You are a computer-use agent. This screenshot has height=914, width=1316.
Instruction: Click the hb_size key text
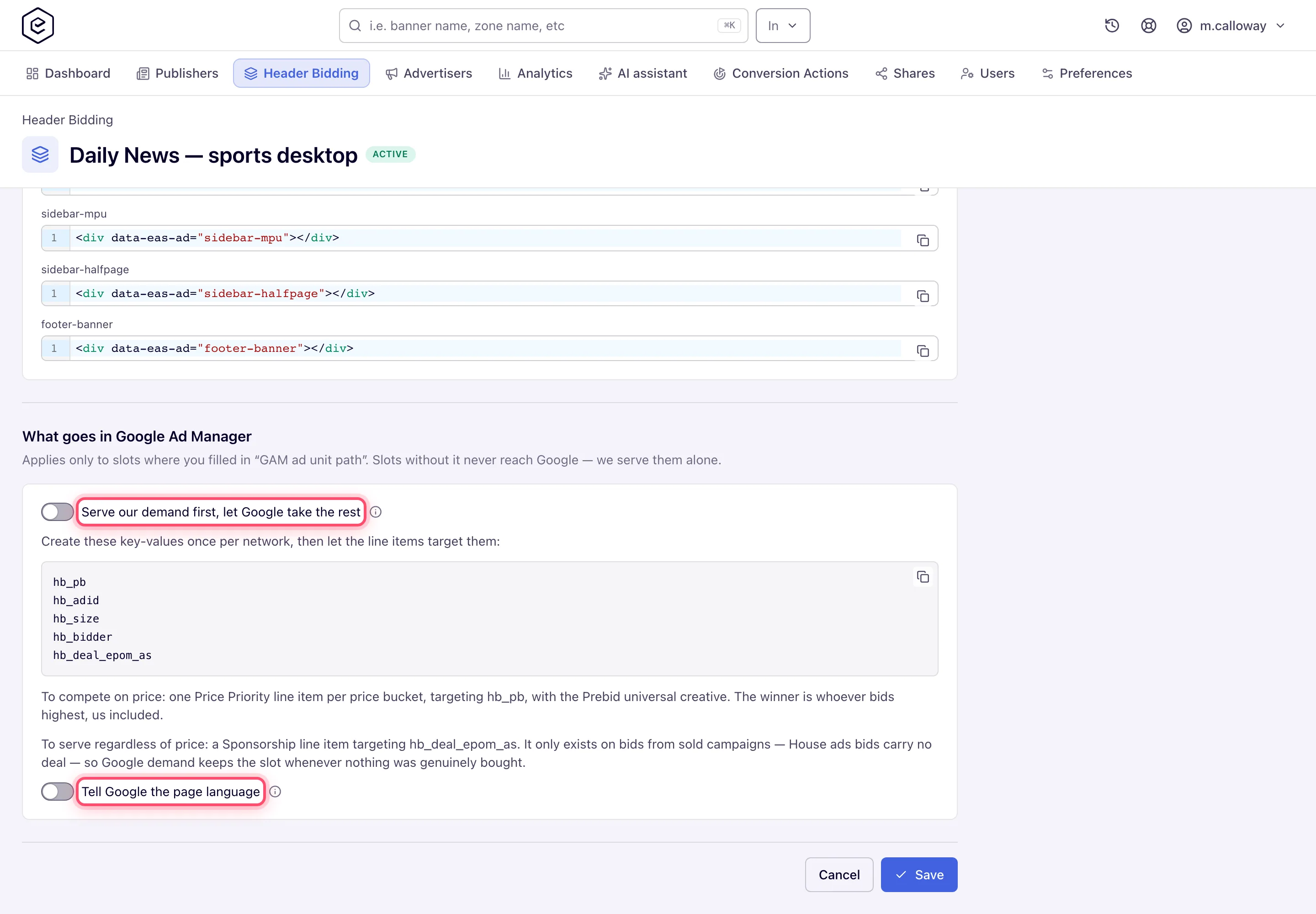point(76,618)
